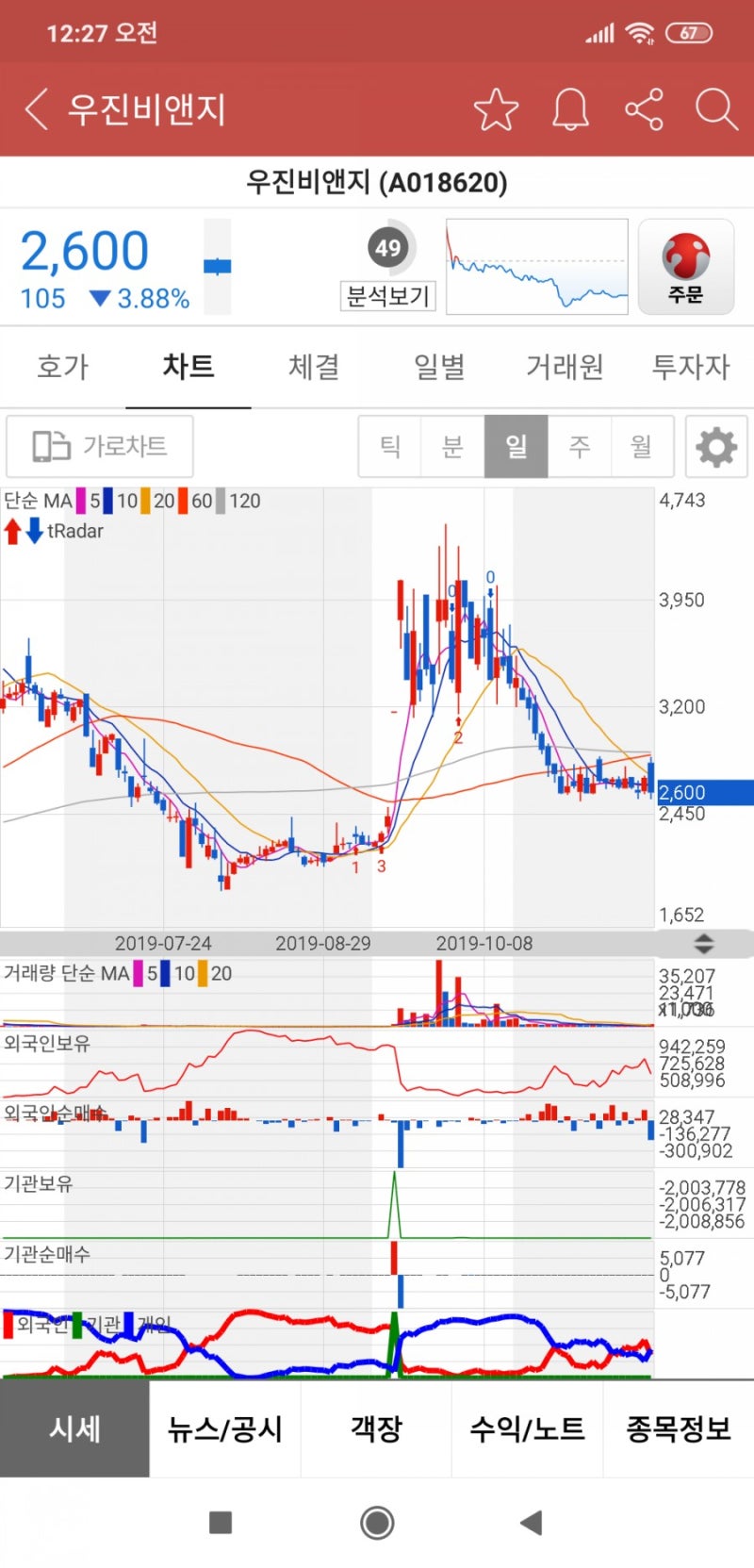Open chart settings gear icon
Image resolution: width=754 pixels, height=1568 pixels.
716,446
